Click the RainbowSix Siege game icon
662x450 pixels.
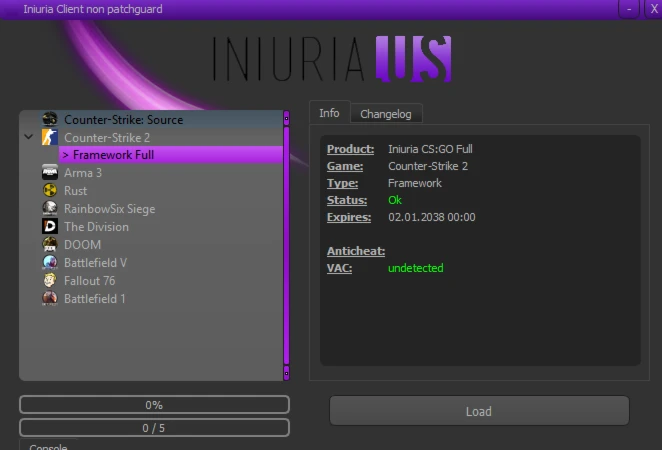point(50,208)
